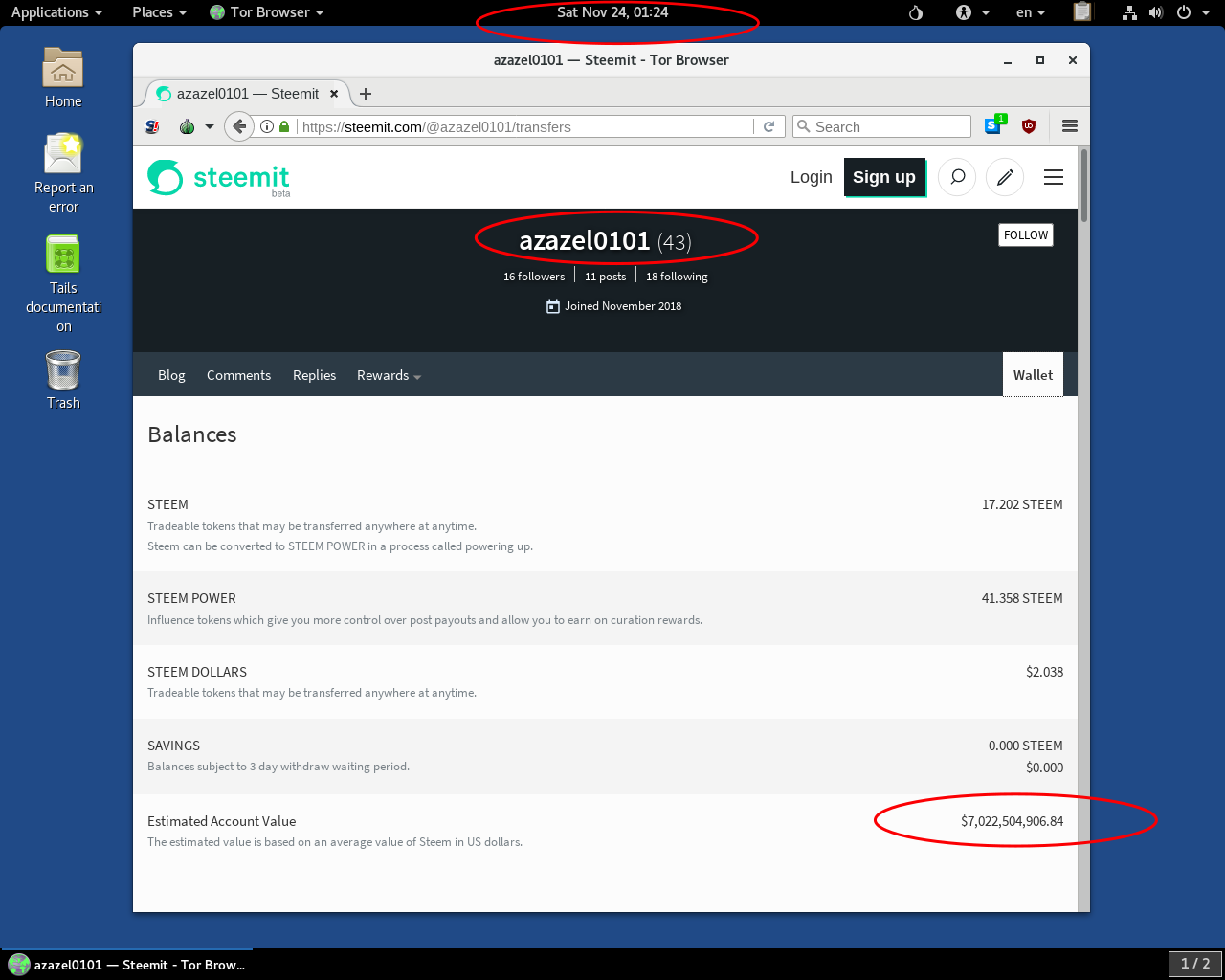Open the Tor onion button menu
The height and width of the screenshot is (980, 1225).
pyautogui.click(x=188, y=126)
